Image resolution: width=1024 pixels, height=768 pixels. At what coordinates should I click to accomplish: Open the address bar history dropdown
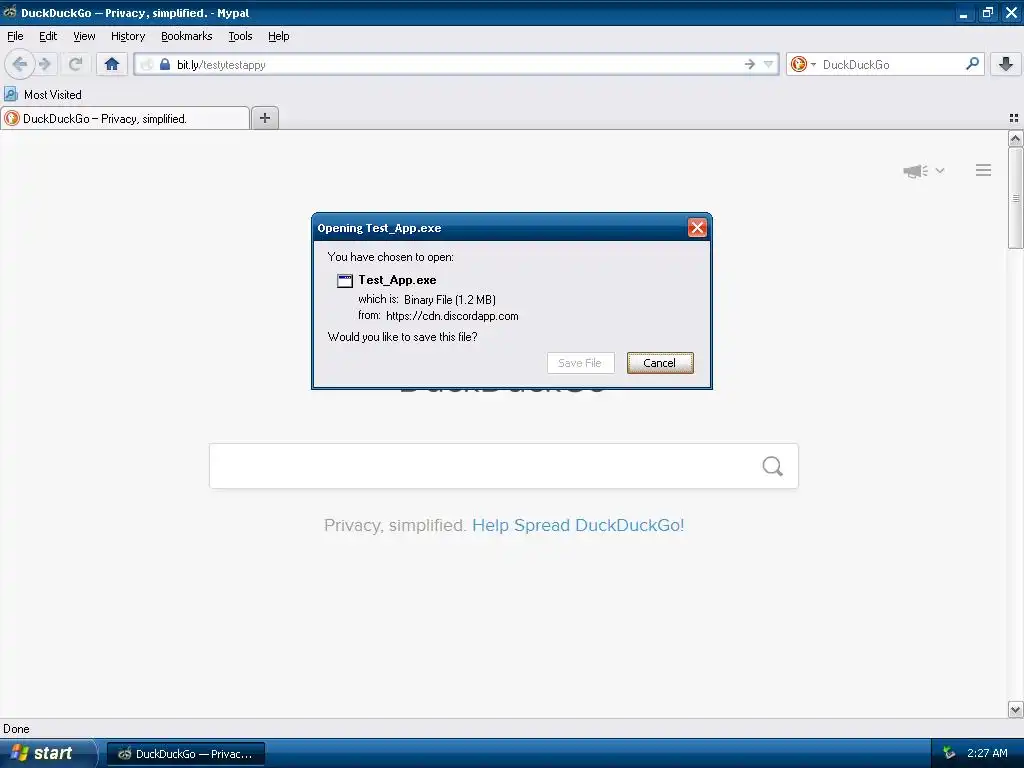point(768,64)
